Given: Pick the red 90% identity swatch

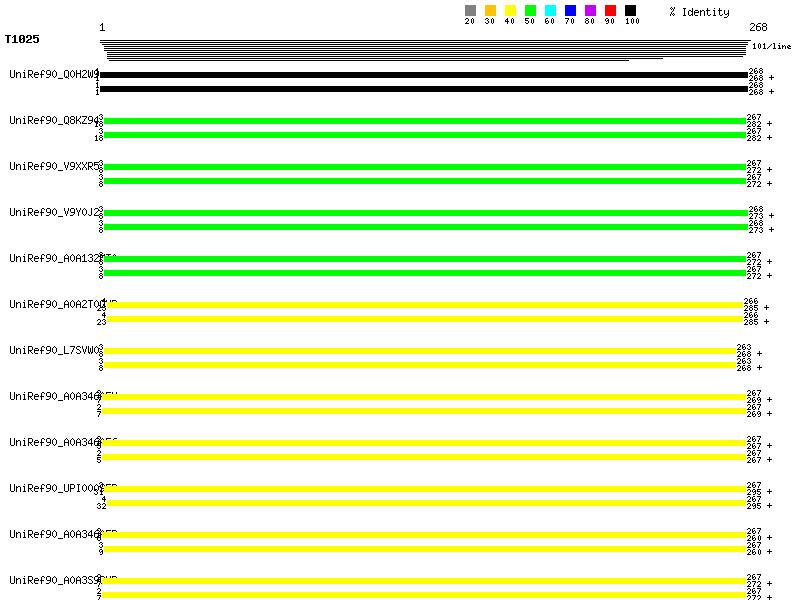Looking at the screenshot, I should pyautogui.click(x=610, y=11).
